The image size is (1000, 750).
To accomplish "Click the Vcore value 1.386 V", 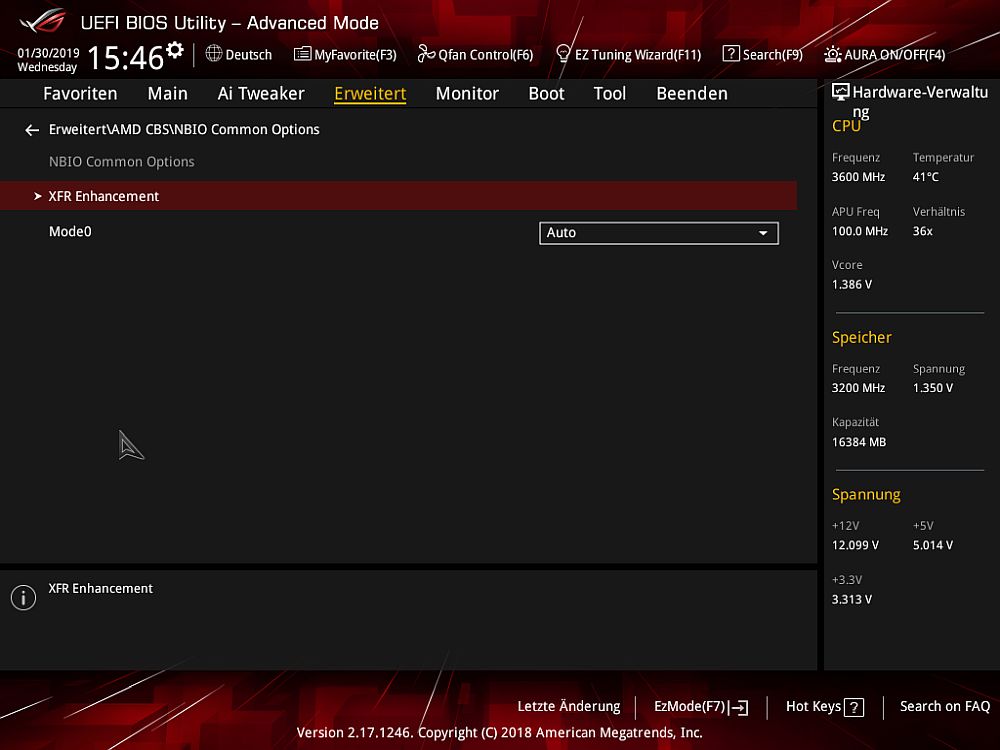I will (x=851, y=284).
